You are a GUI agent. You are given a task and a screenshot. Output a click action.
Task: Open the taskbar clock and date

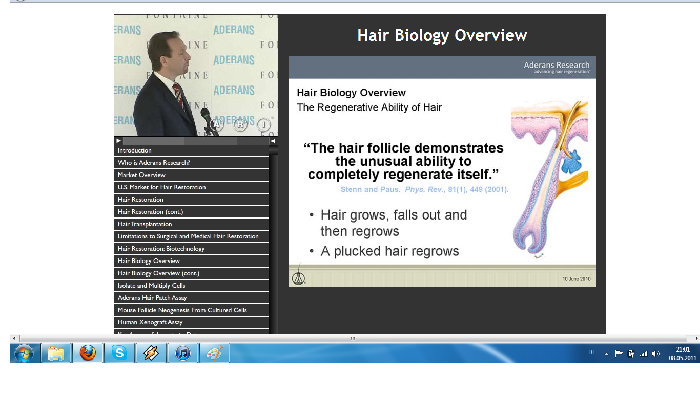(682, 354)
